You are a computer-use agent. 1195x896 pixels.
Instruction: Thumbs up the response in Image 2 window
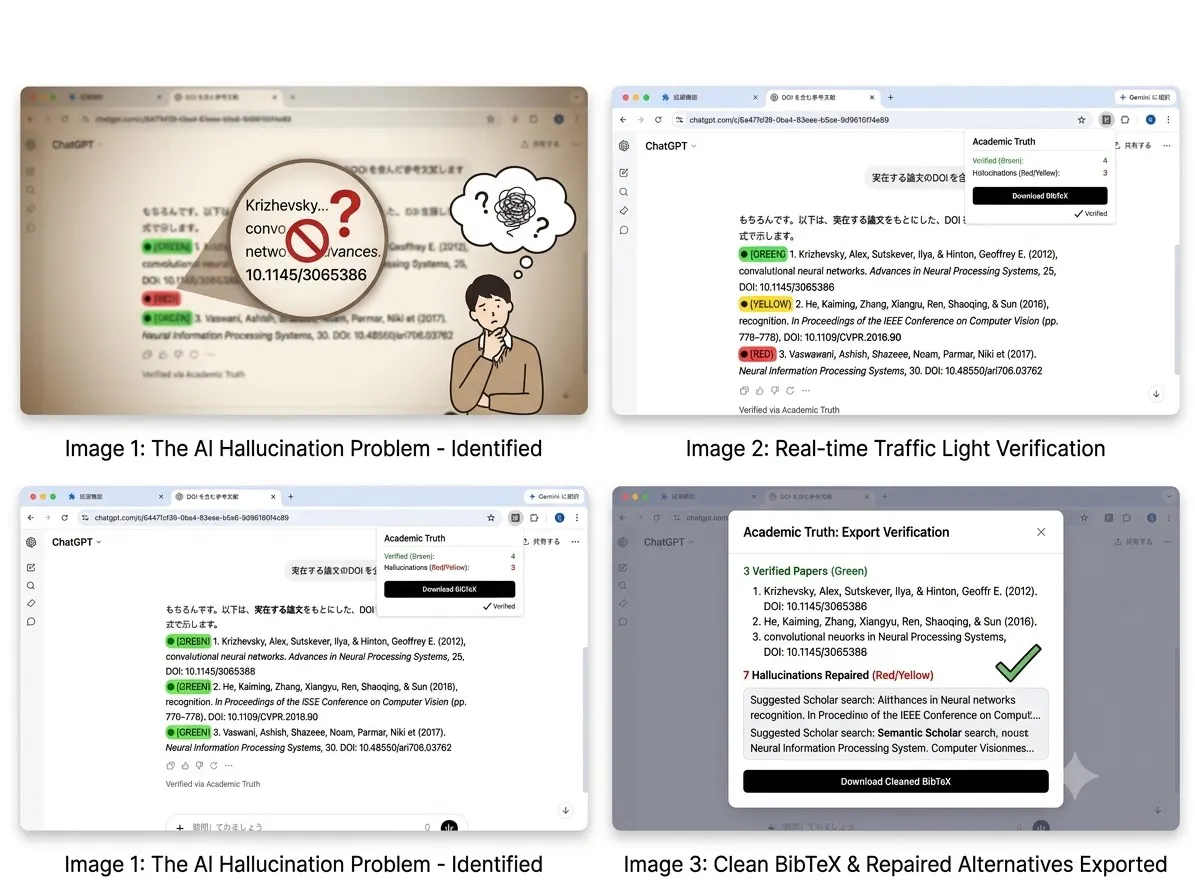click(x=759, y=391)
